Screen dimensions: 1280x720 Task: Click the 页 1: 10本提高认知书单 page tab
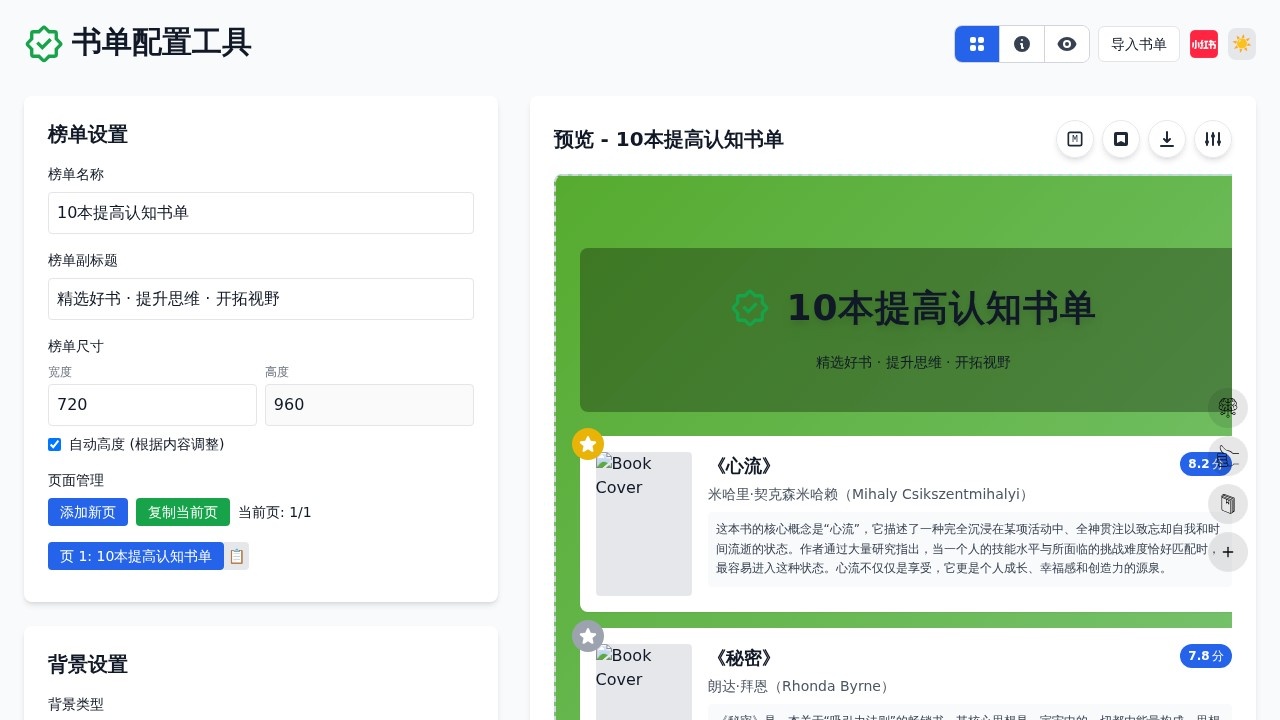[136, 556]
